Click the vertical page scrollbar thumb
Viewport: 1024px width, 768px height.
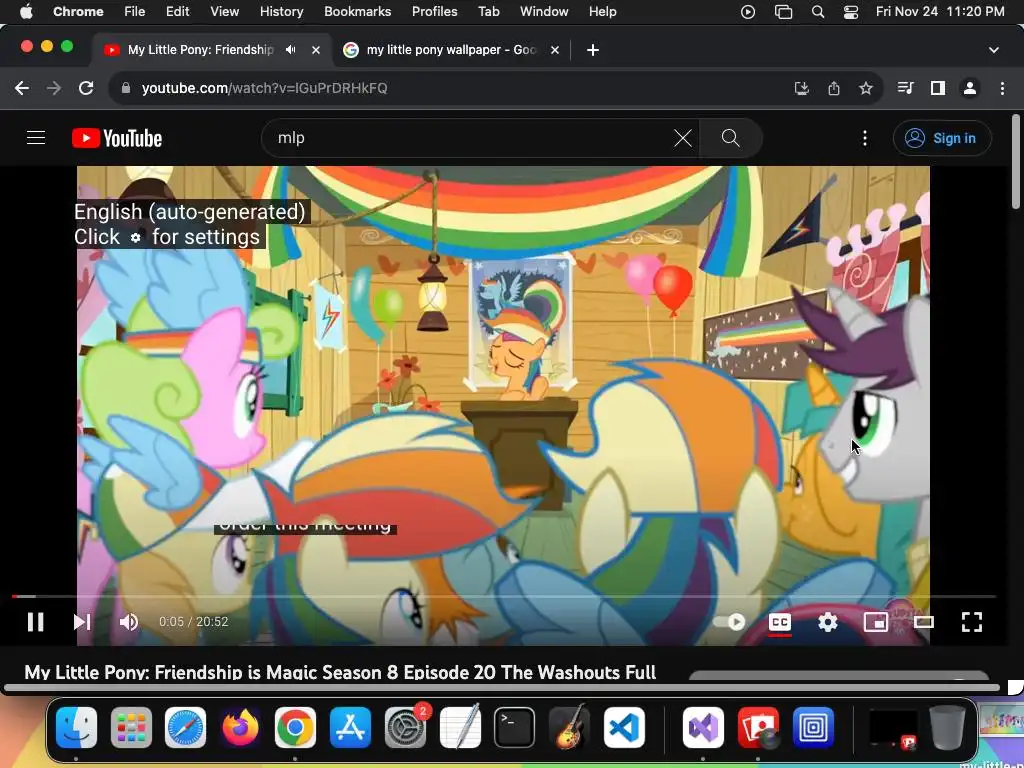(x=1016, y=161)
